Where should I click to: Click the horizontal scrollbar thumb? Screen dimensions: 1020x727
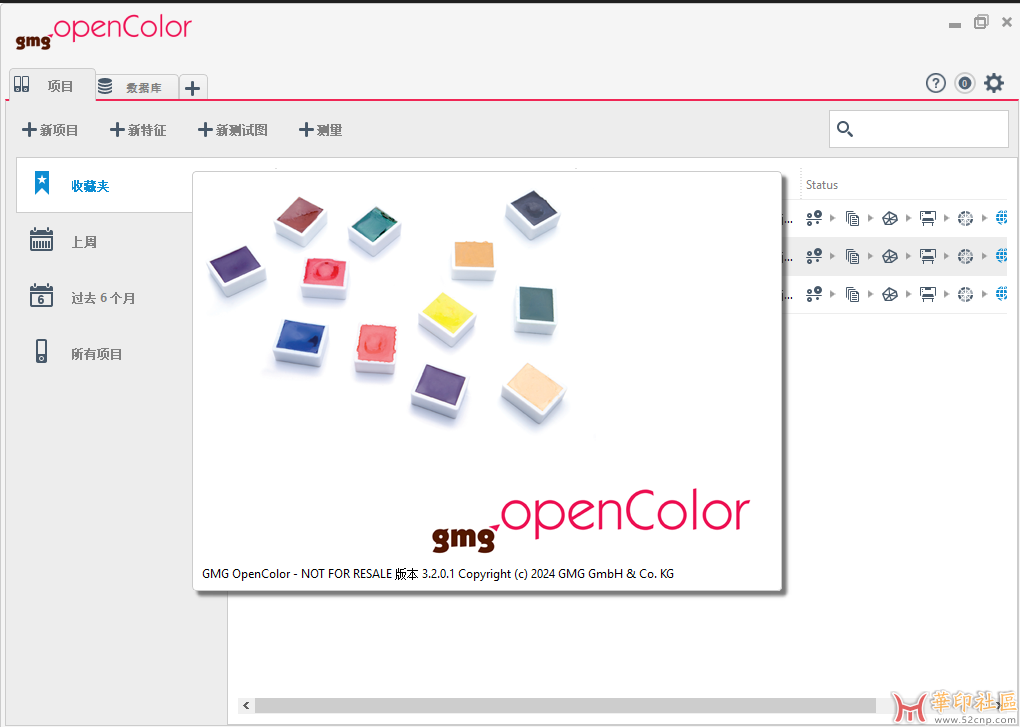(x=565, y=705)
